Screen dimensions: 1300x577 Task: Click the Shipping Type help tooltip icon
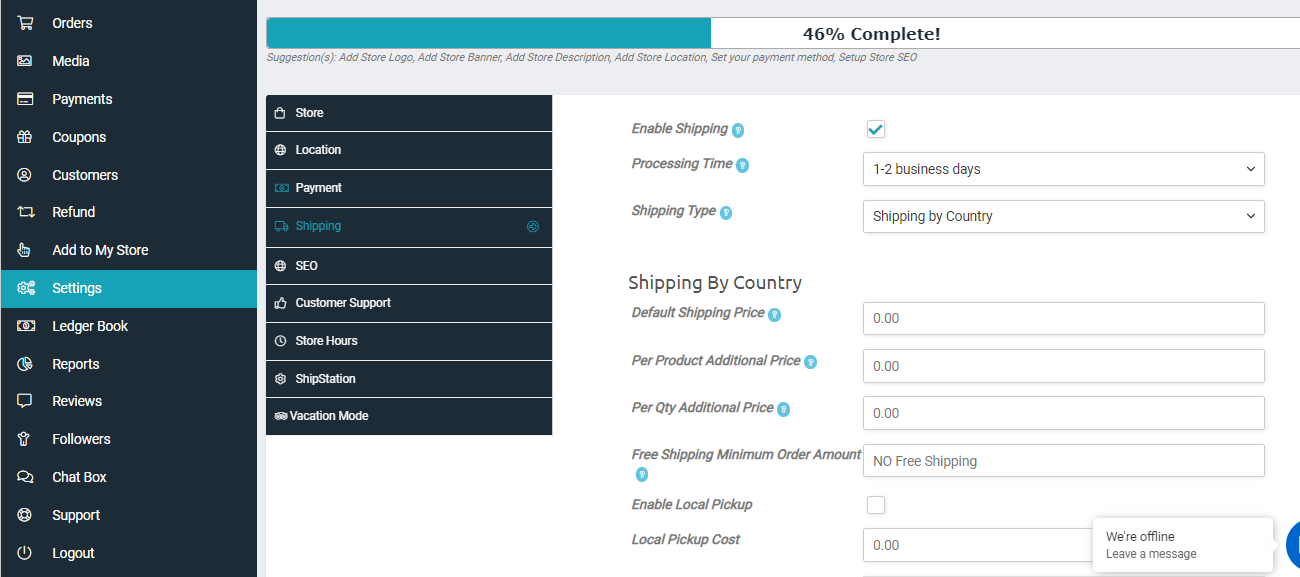pyautogui.click(x=726, y=213)
